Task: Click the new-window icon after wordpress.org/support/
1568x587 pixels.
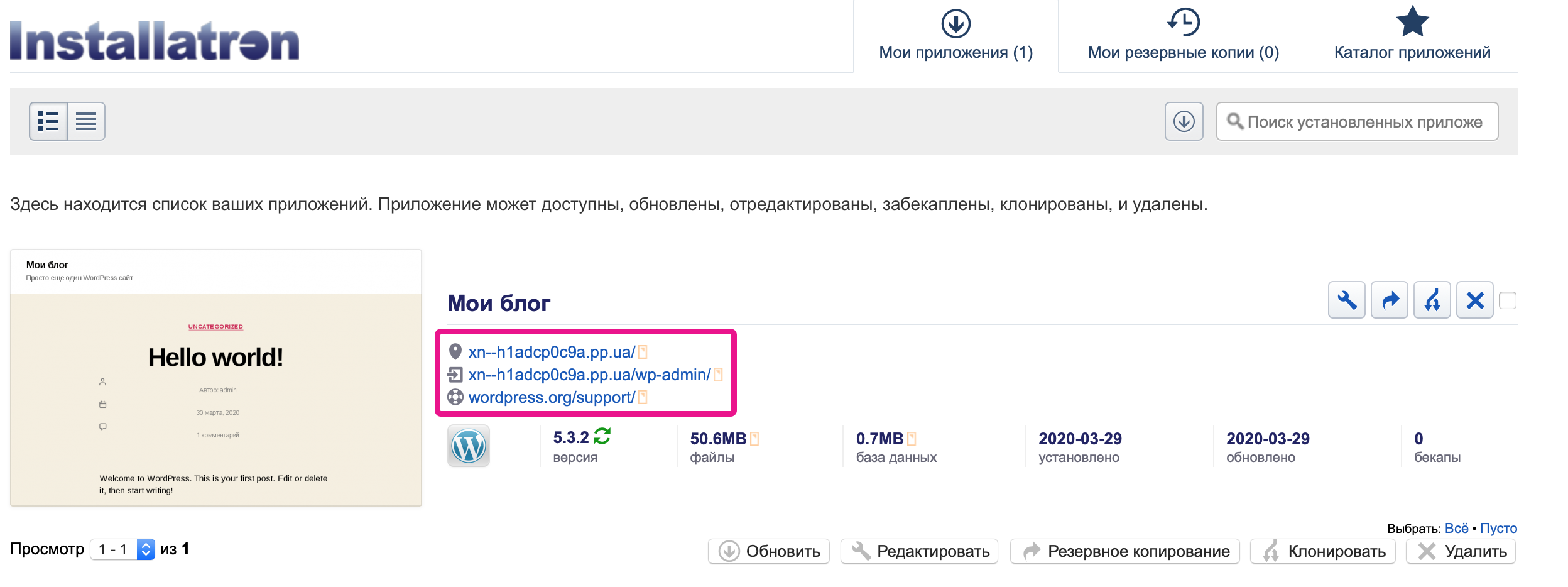Action: coord(643,397)
